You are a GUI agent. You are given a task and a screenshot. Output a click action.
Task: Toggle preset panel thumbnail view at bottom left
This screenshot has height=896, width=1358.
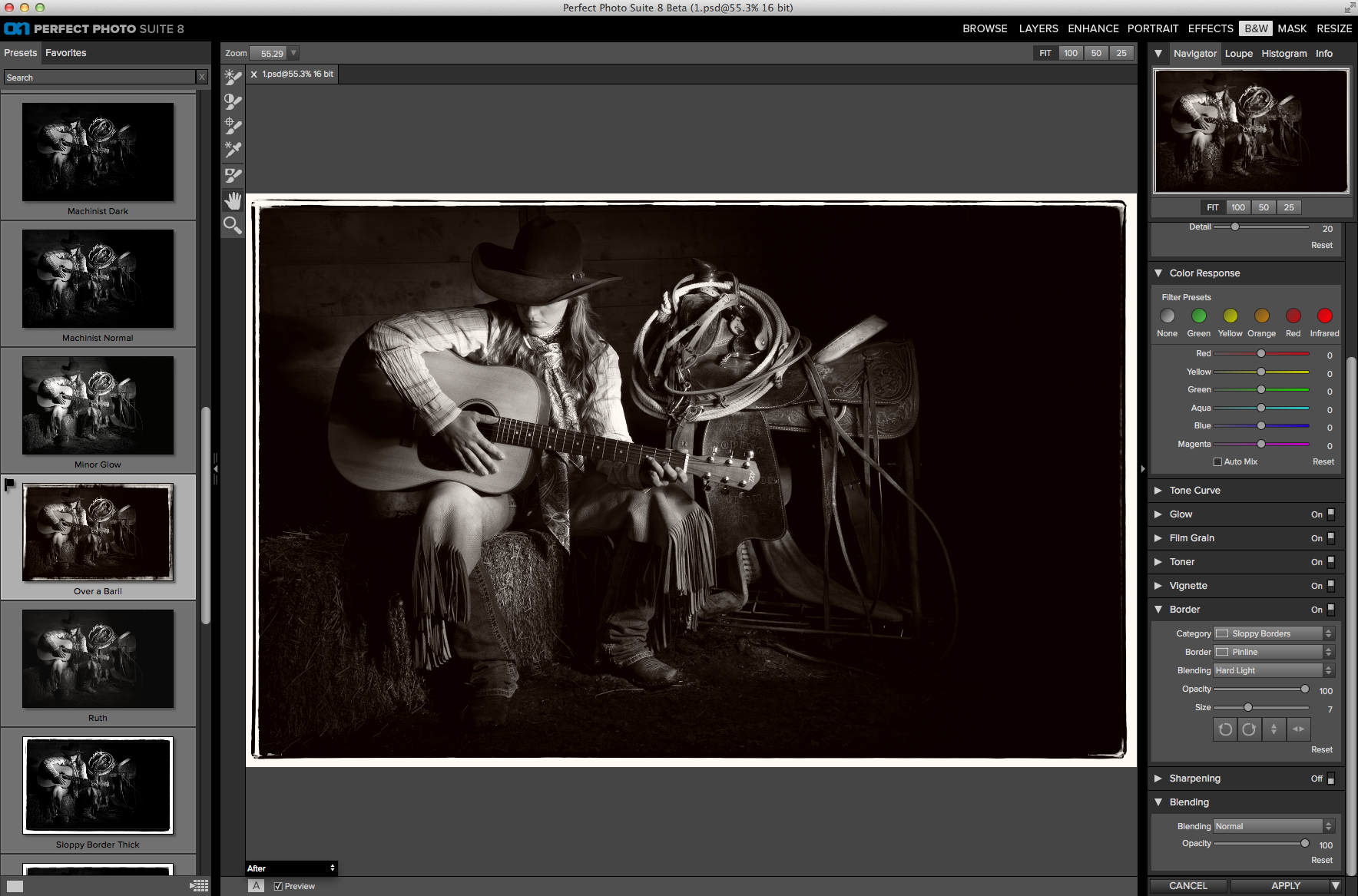(x=15, y=886)
